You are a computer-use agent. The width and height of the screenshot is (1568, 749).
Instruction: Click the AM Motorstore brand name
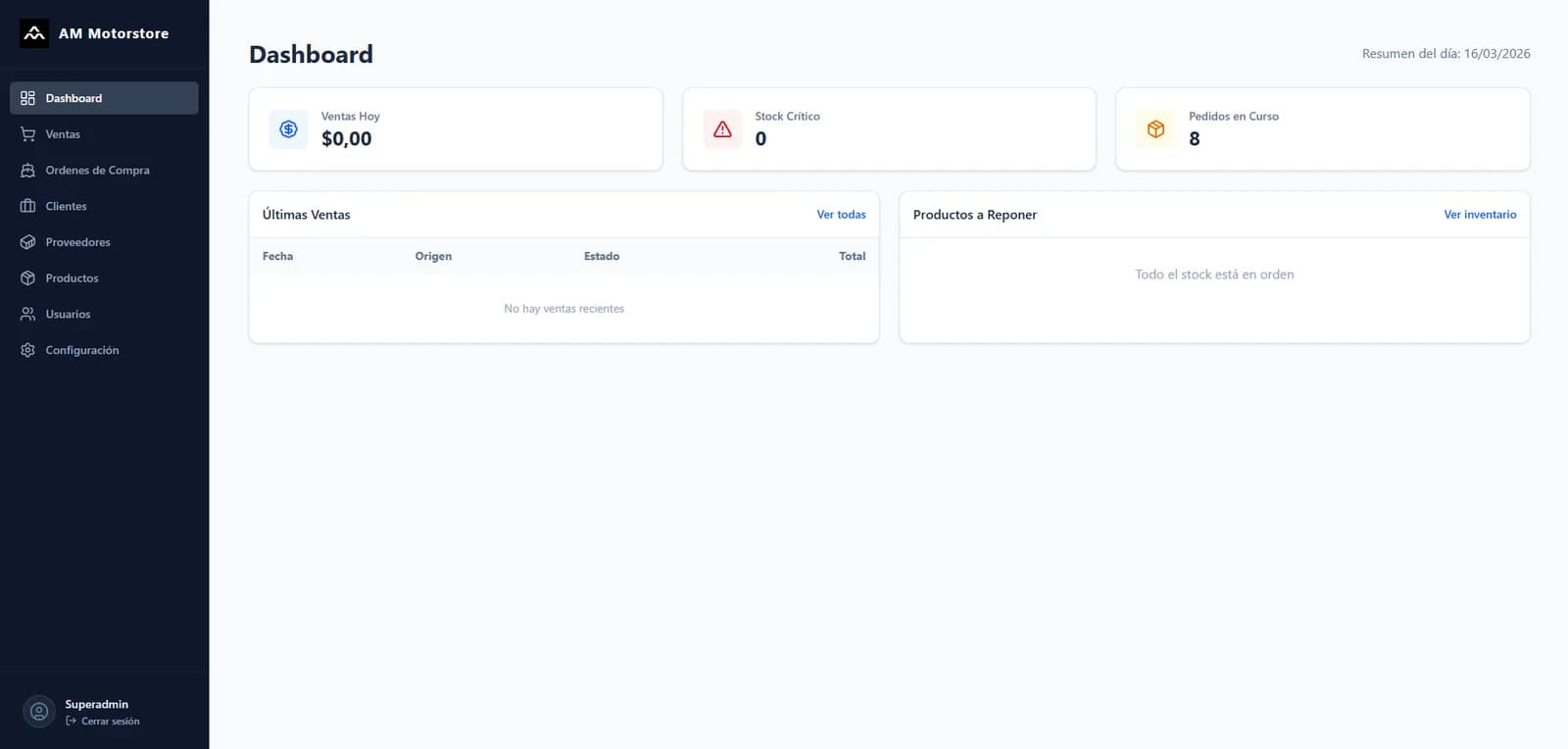[114, 33]
